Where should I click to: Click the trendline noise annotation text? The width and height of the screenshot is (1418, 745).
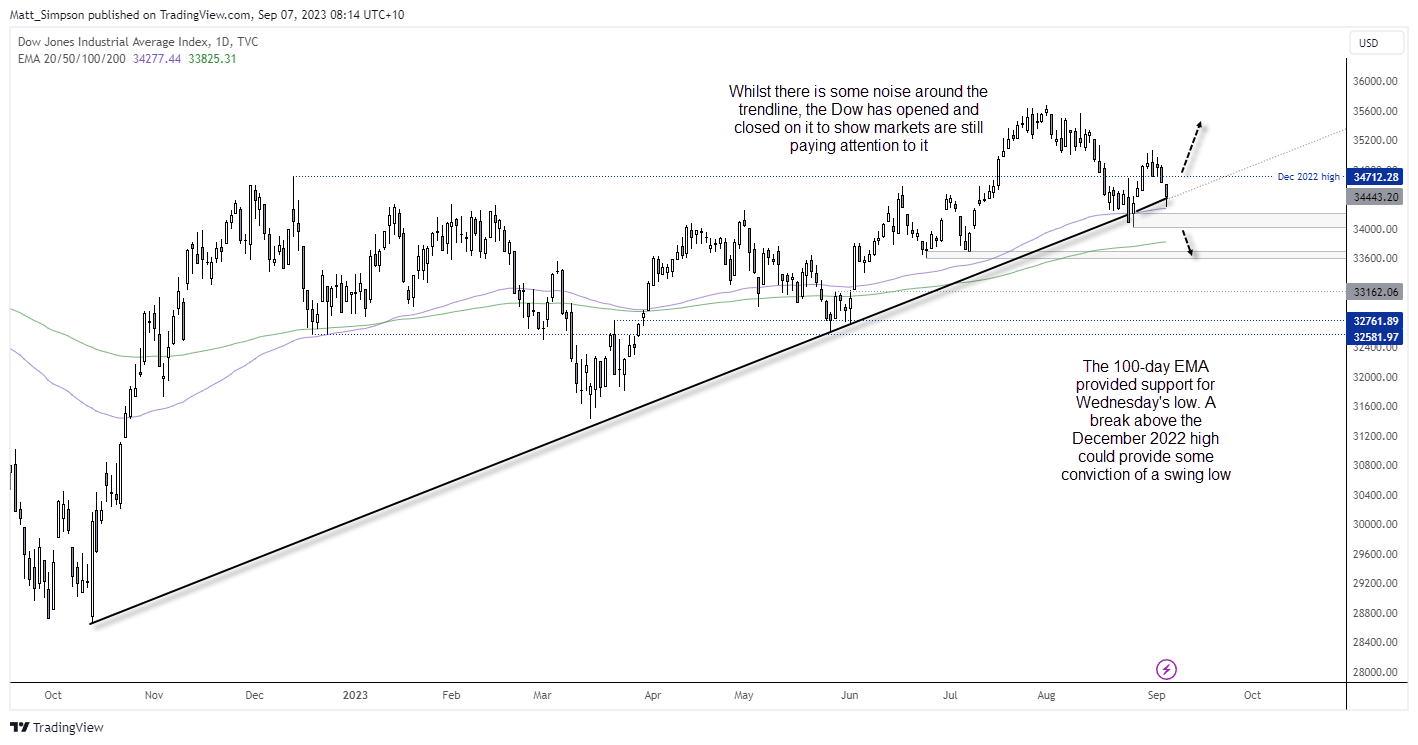point(858,119)
